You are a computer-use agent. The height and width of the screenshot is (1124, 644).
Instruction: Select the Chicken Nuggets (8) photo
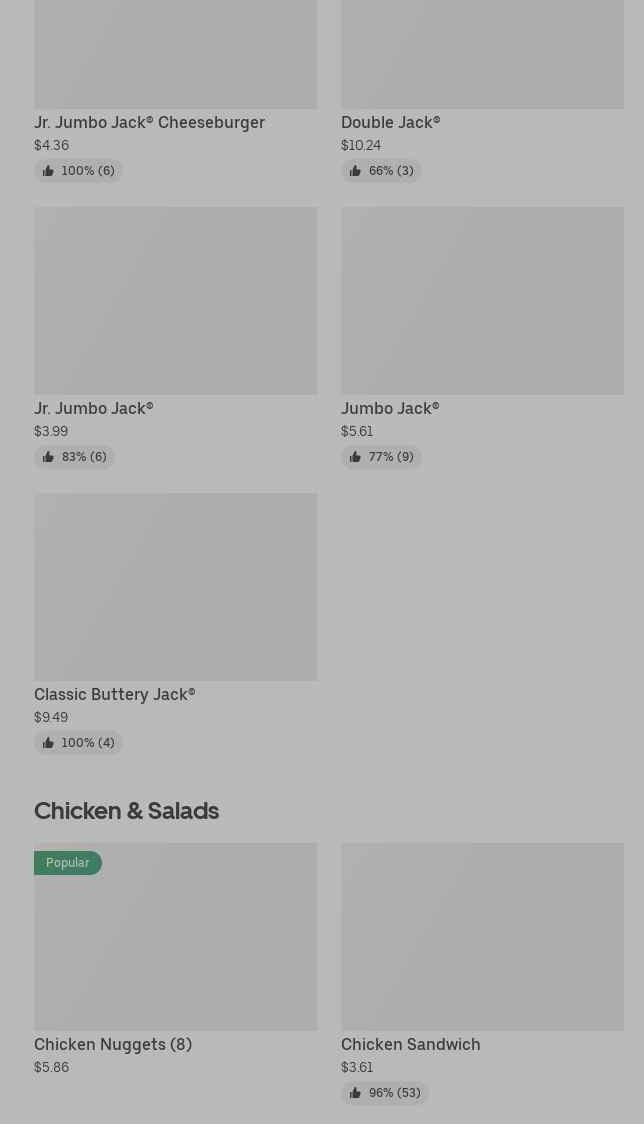(176, 936)
